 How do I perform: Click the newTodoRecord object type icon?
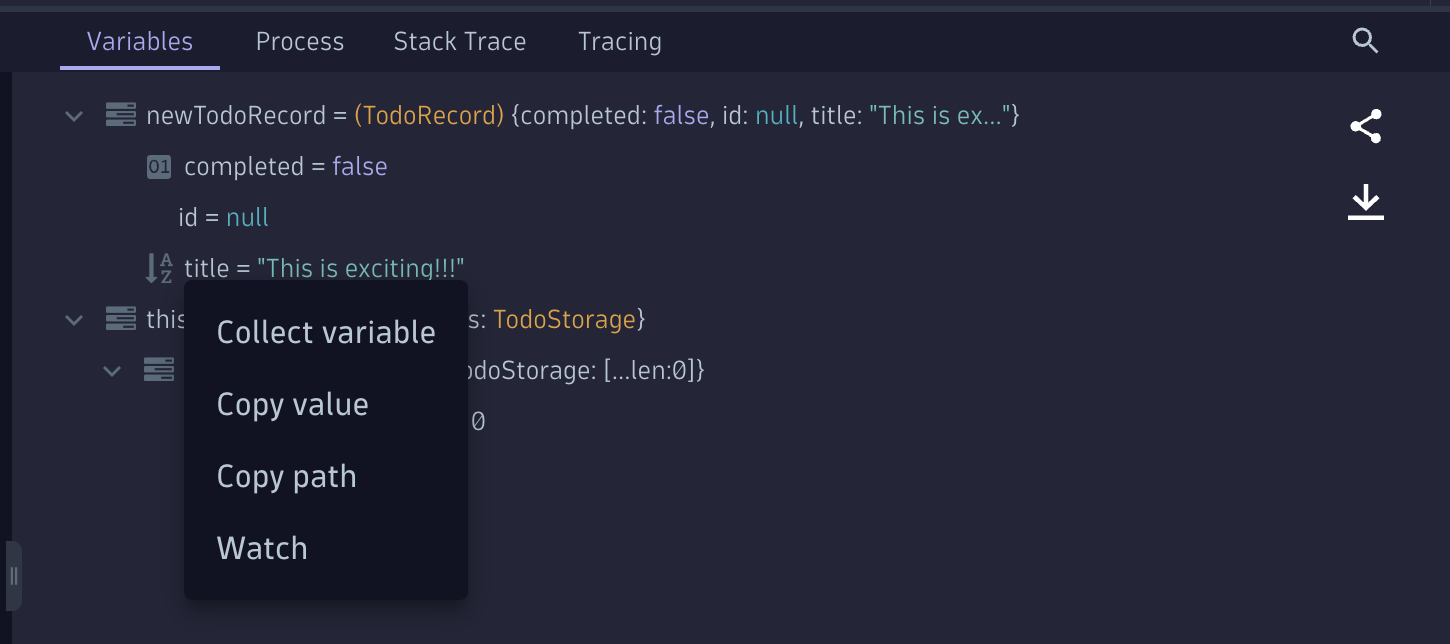121,116
